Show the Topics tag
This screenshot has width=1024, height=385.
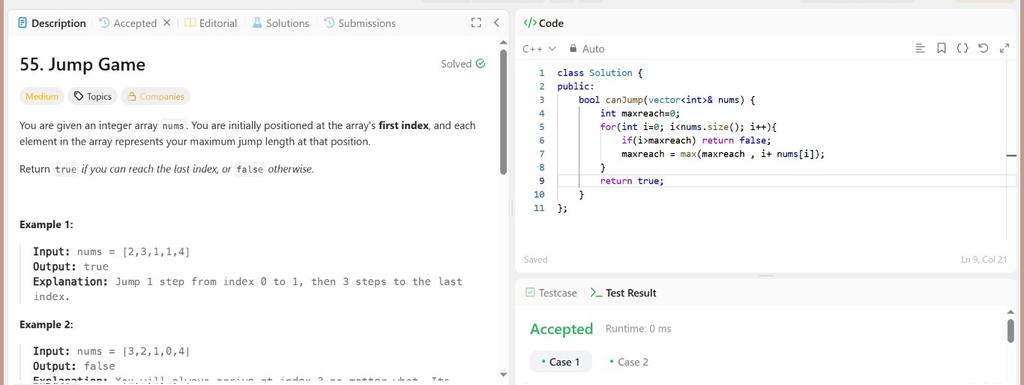click(92, 97)
